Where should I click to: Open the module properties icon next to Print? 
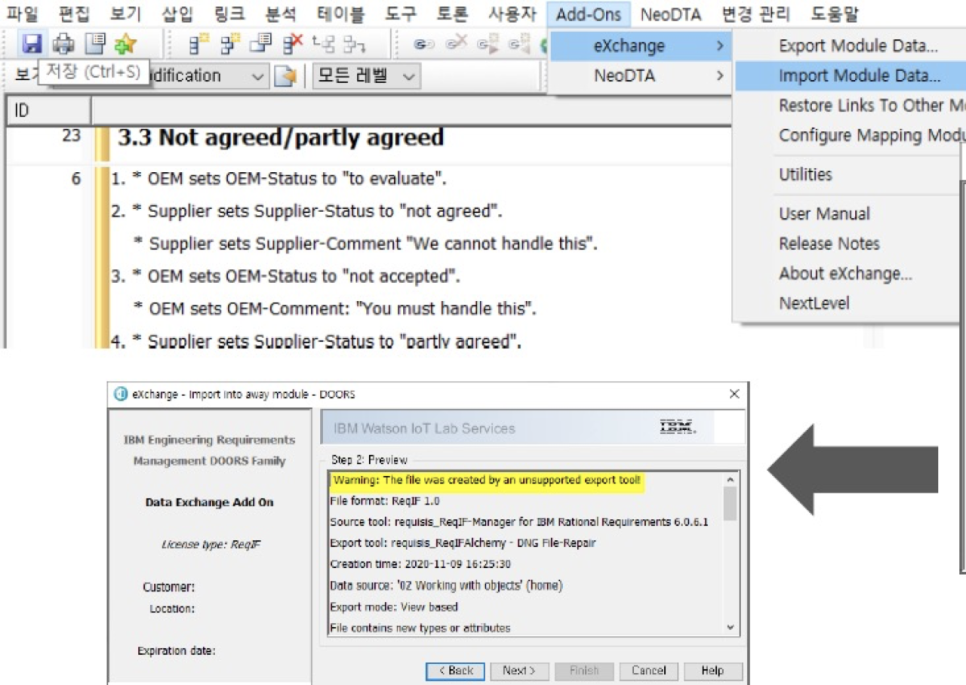[x=95, y=44]
